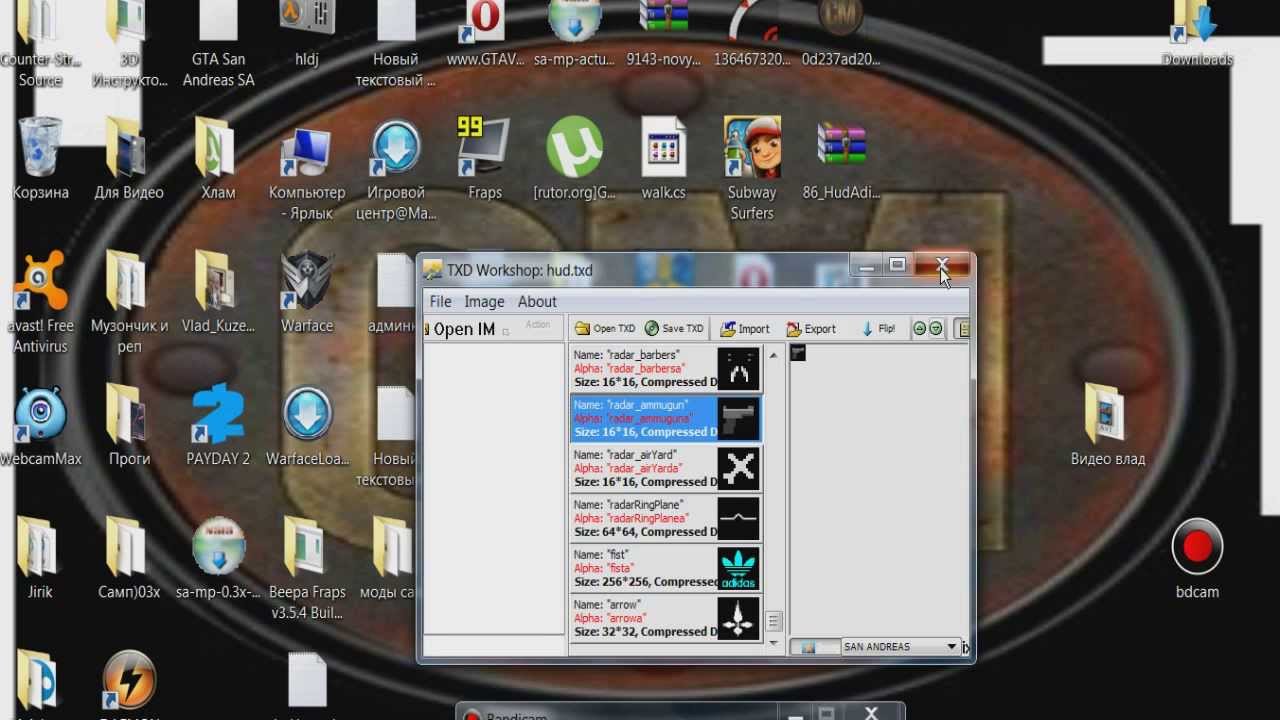Click the Open TXD toolbar button

pos(605,328)
